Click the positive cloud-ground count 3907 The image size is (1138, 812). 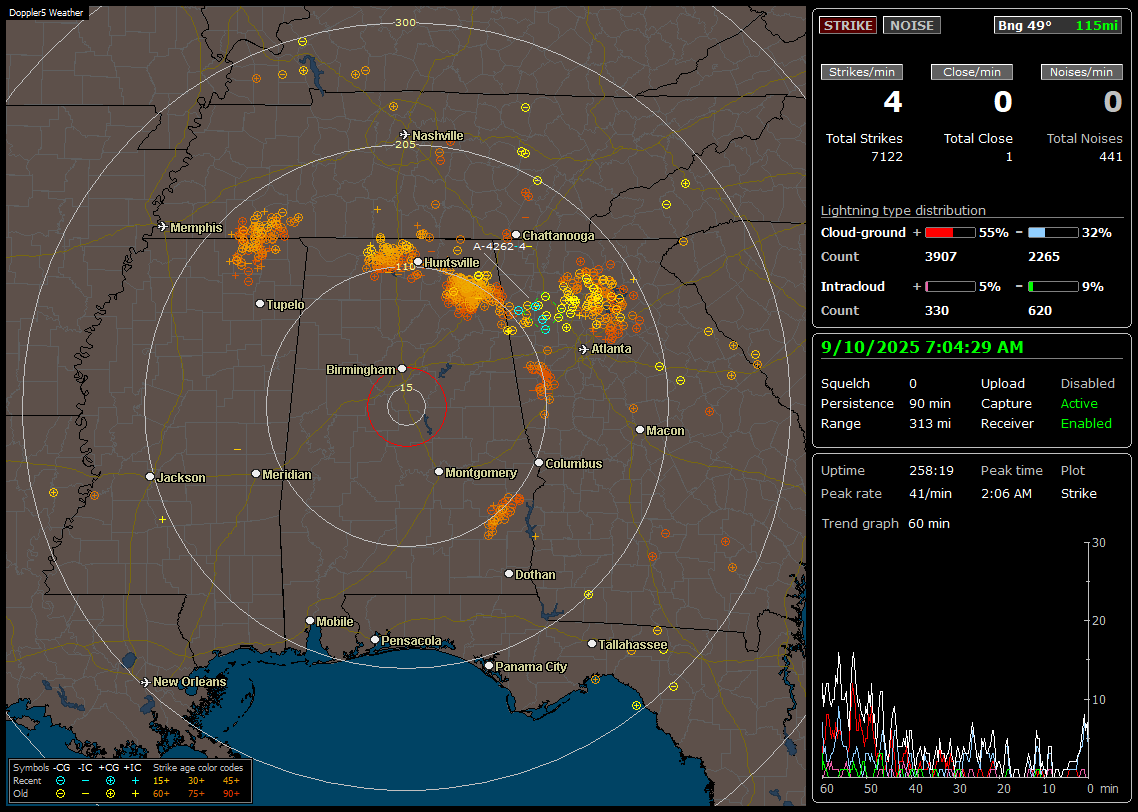coord(941,257)
